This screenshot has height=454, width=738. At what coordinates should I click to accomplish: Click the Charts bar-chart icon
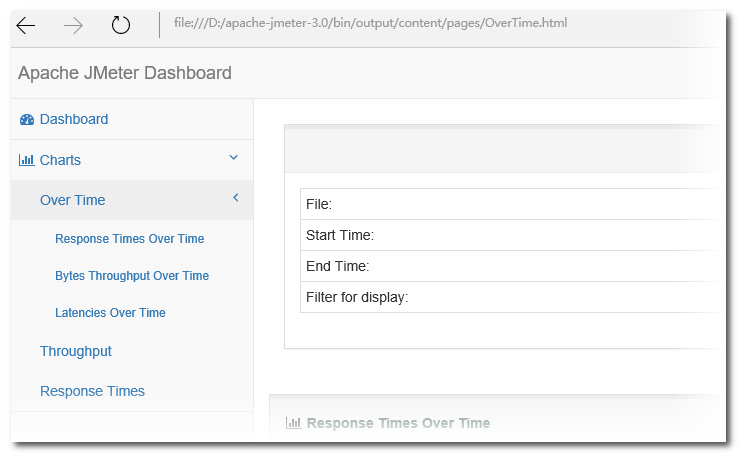click(26, 160)
